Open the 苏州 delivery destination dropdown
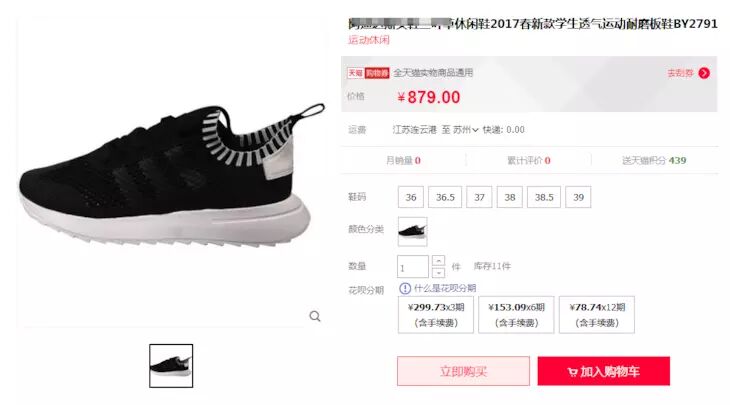The height and width of the screenshot is (405, 730). (465, 130)
